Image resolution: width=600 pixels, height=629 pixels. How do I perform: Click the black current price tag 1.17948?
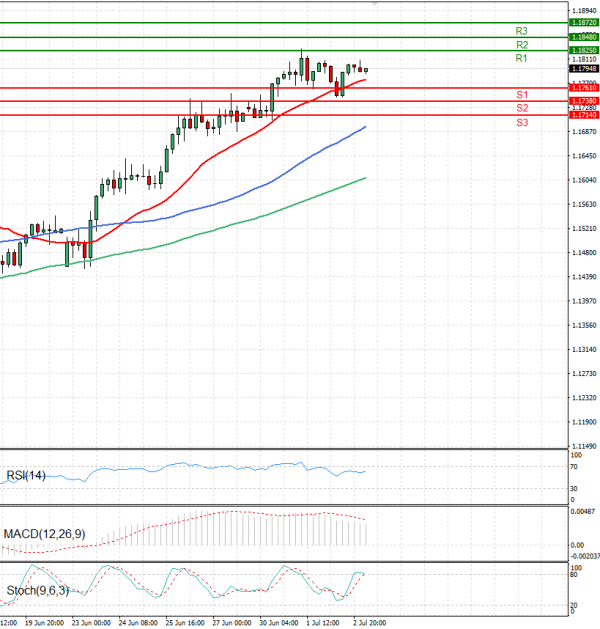pos(584,69)
